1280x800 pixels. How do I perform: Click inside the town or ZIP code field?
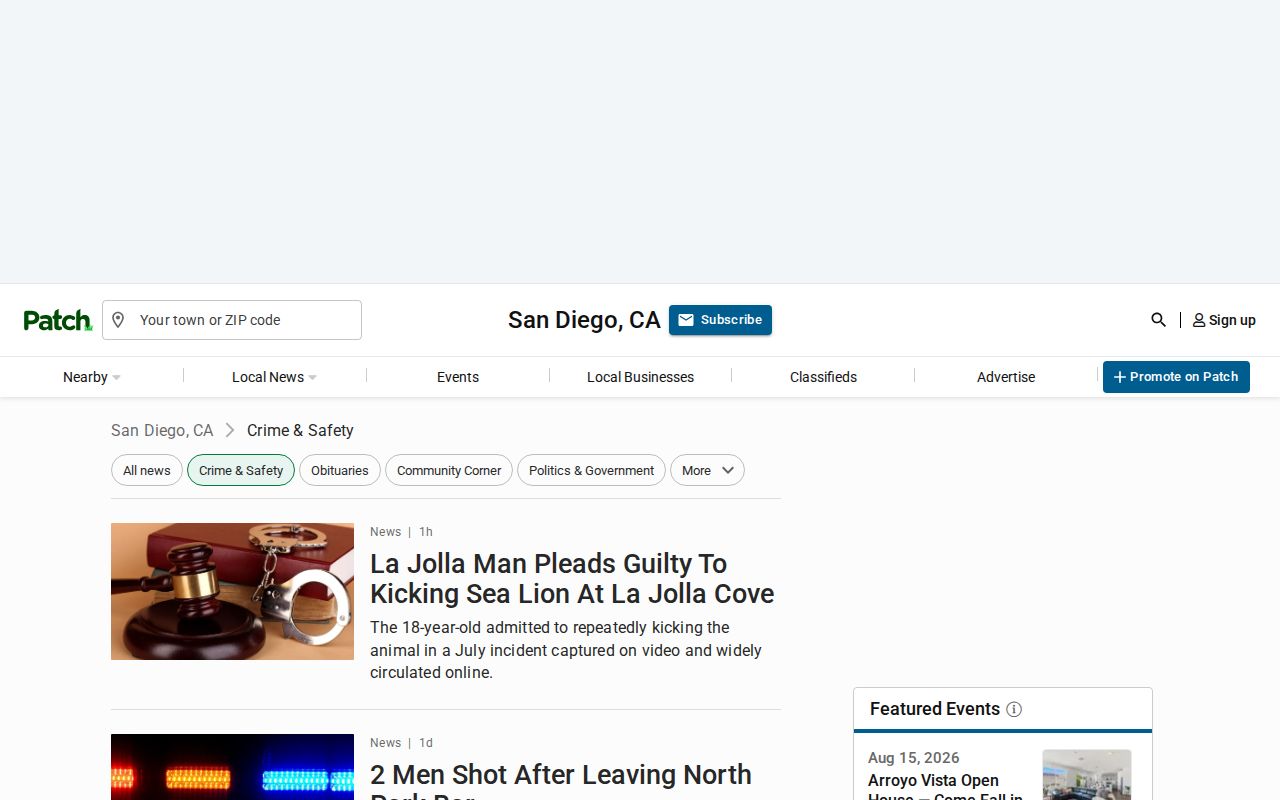tap(232, 320)
